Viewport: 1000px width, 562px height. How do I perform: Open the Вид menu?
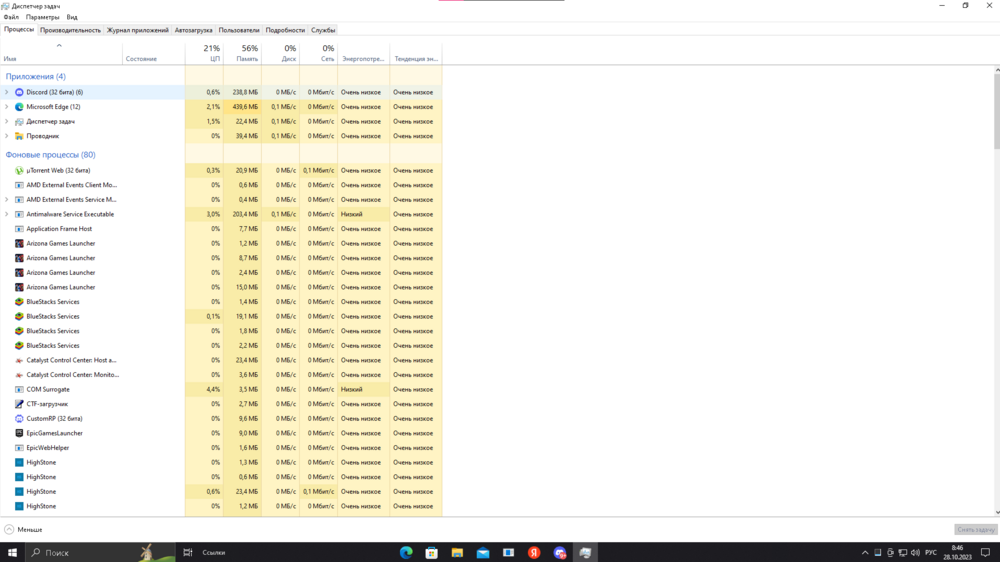[72, 17]
